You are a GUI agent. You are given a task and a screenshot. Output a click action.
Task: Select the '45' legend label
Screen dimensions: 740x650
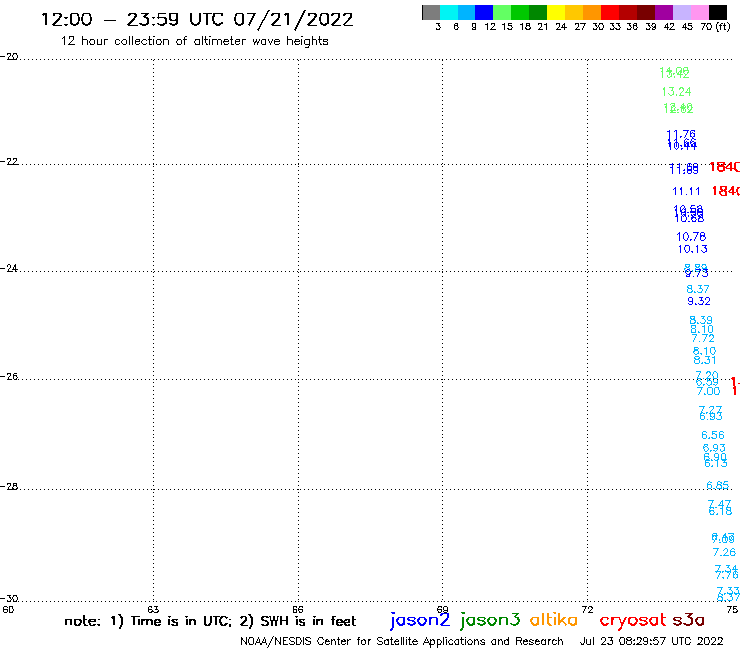687,26
